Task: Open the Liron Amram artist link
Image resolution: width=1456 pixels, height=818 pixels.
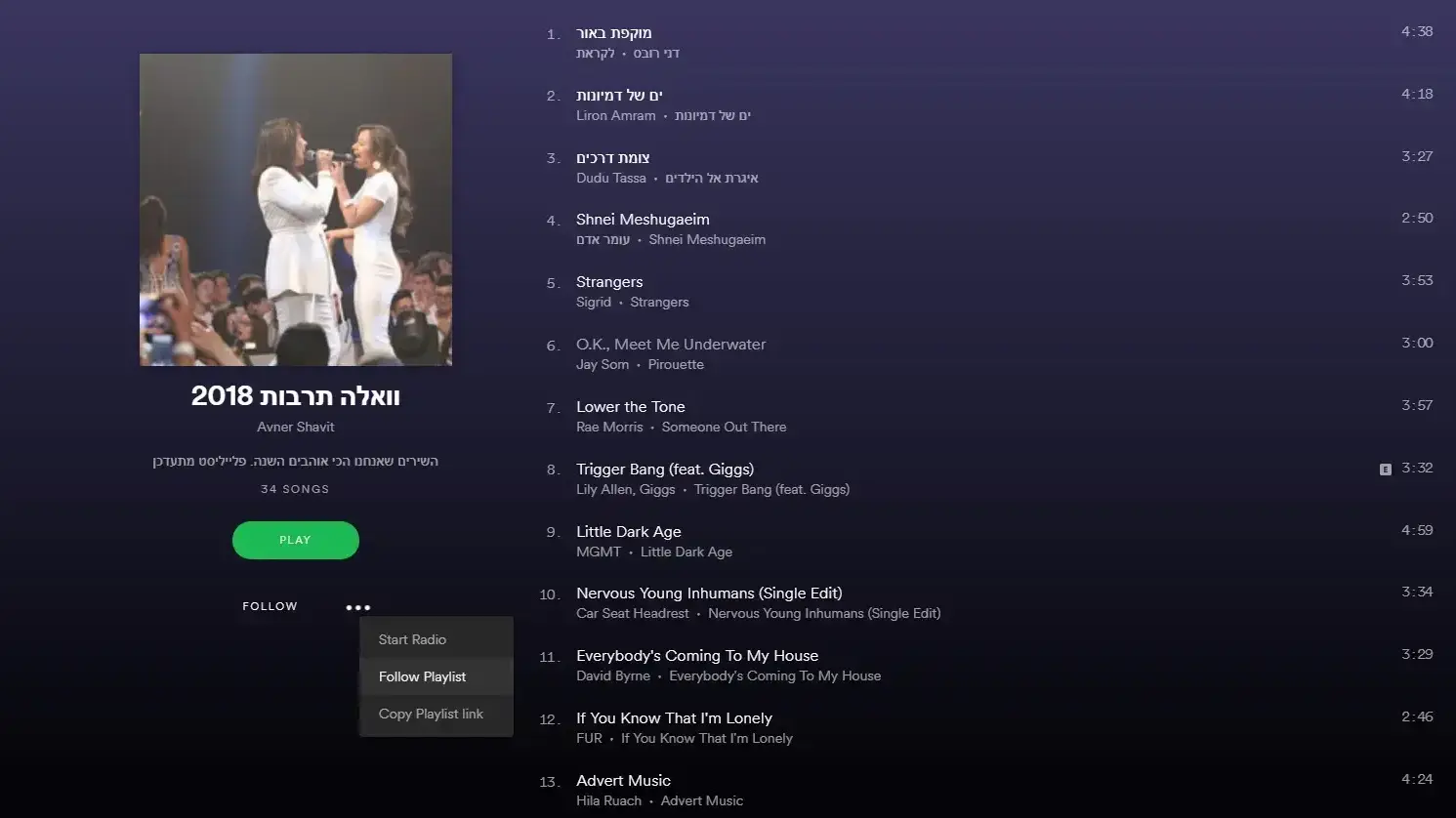Action: pos(615,115)
